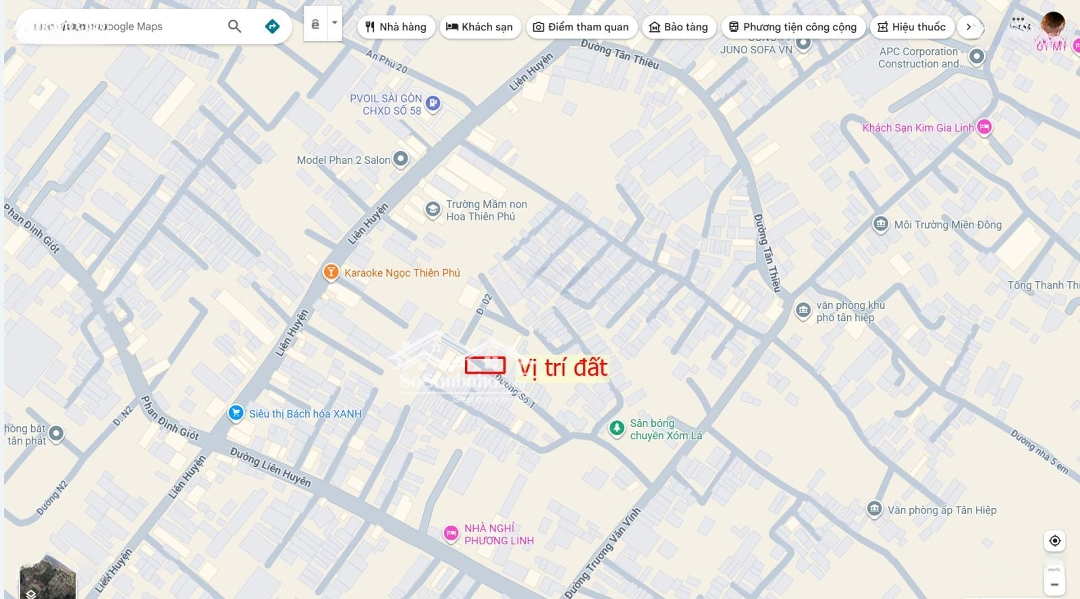Select the PVOIL Sài Gòn gas station pin

(433, 103)
